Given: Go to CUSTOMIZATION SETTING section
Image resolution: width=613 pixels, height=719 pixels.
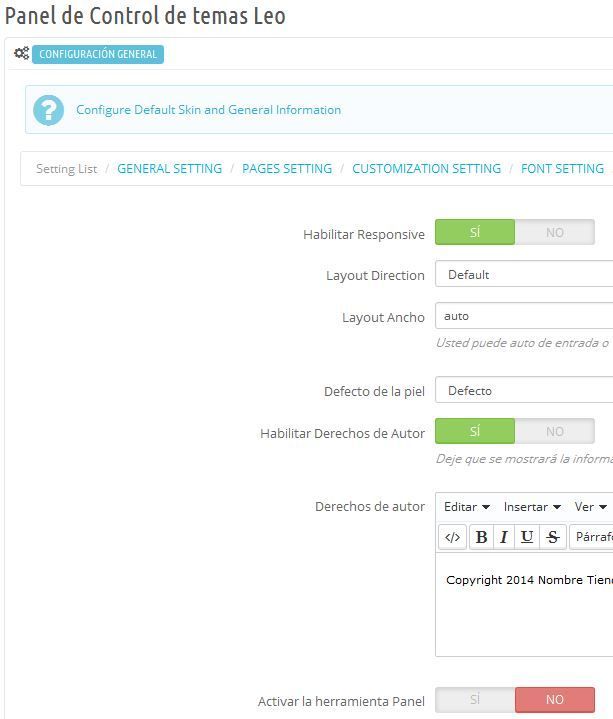Looking at the screenshot, I should (x=426, y=169).
